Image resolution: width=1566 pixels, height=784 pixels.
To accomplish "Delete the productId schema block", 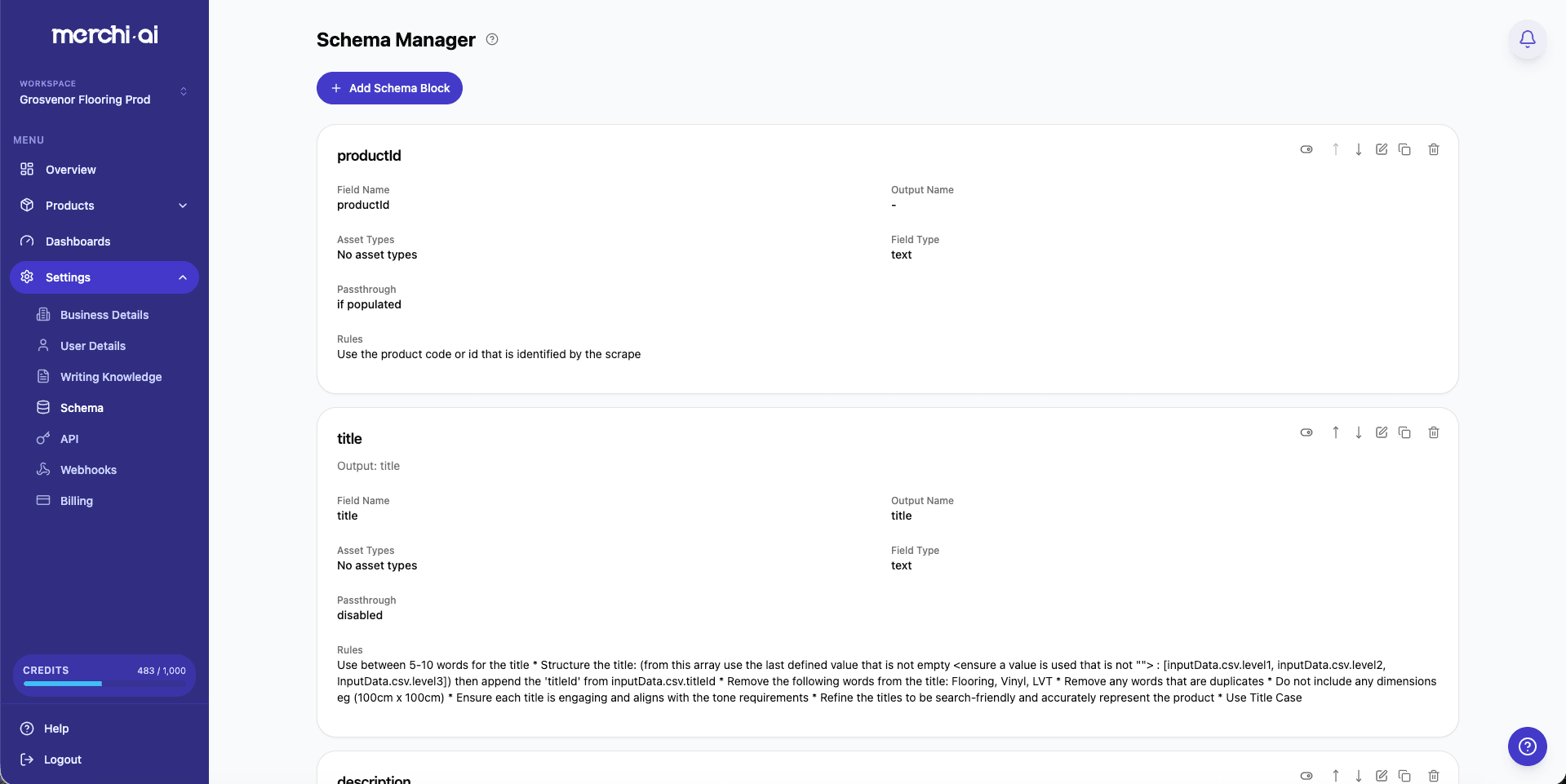I will pyautogui.click(x=1434, y=149).
